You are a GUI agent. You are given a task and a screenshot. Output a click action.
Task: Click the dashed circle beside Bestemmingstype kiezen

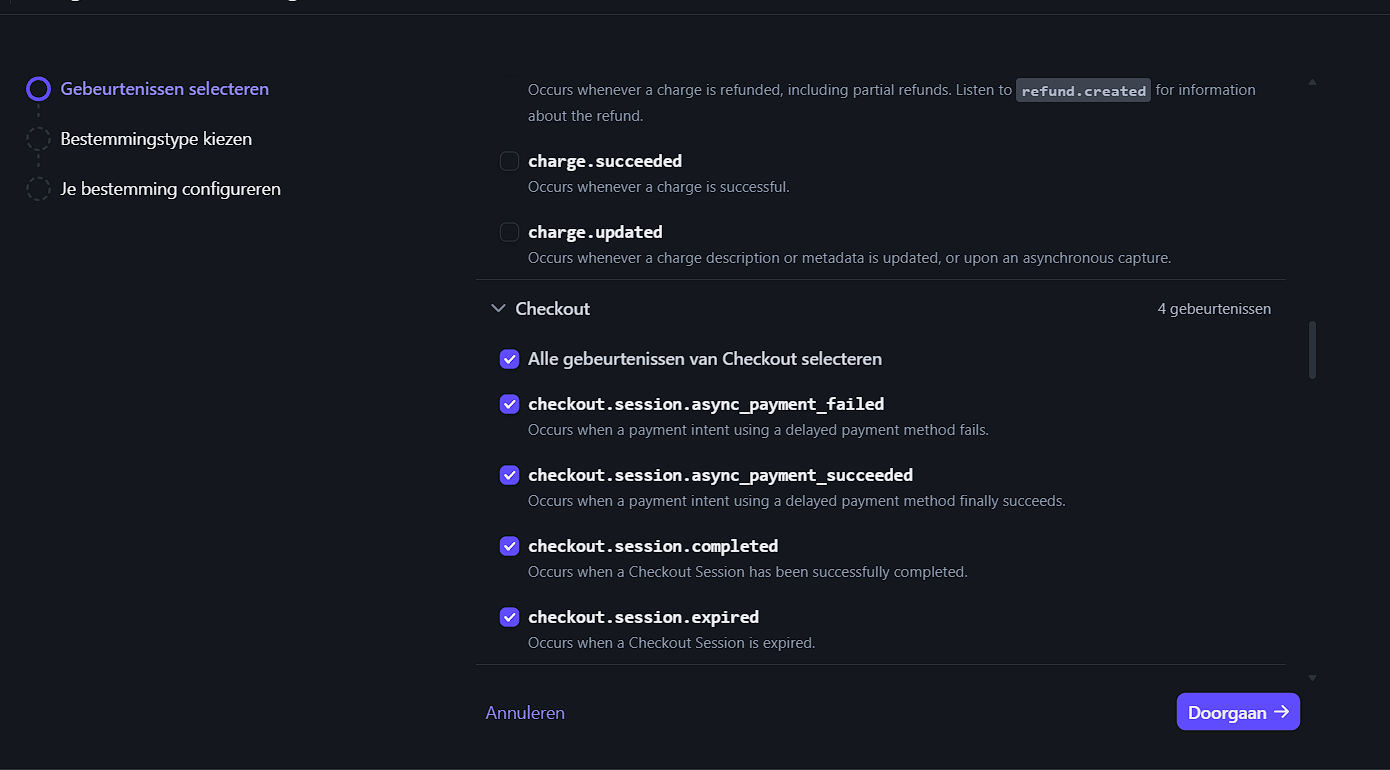coord(38,139)
